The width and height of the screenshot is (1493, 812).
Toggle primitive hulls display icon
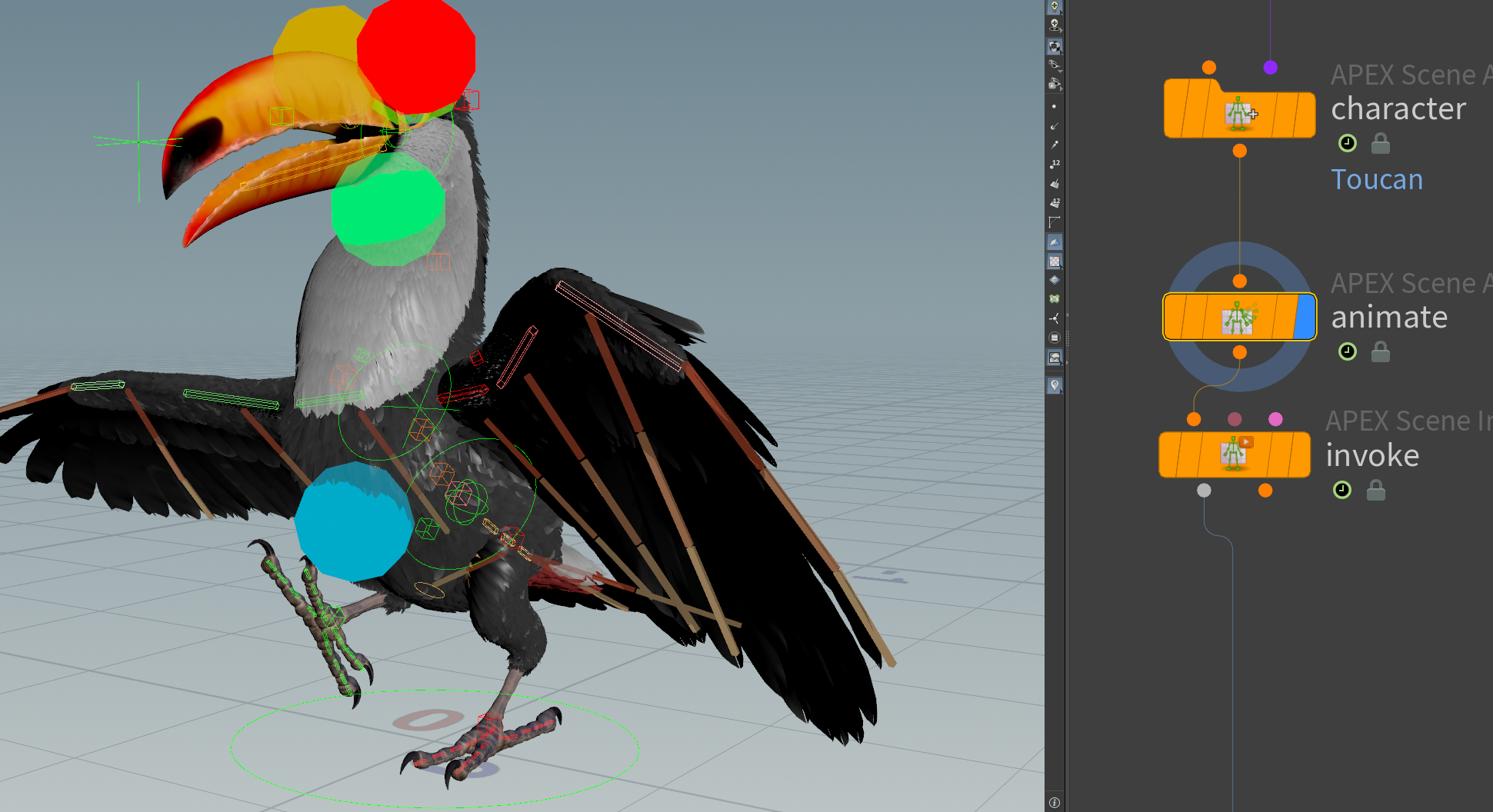pyautogui.click(x=1054, y=222)
